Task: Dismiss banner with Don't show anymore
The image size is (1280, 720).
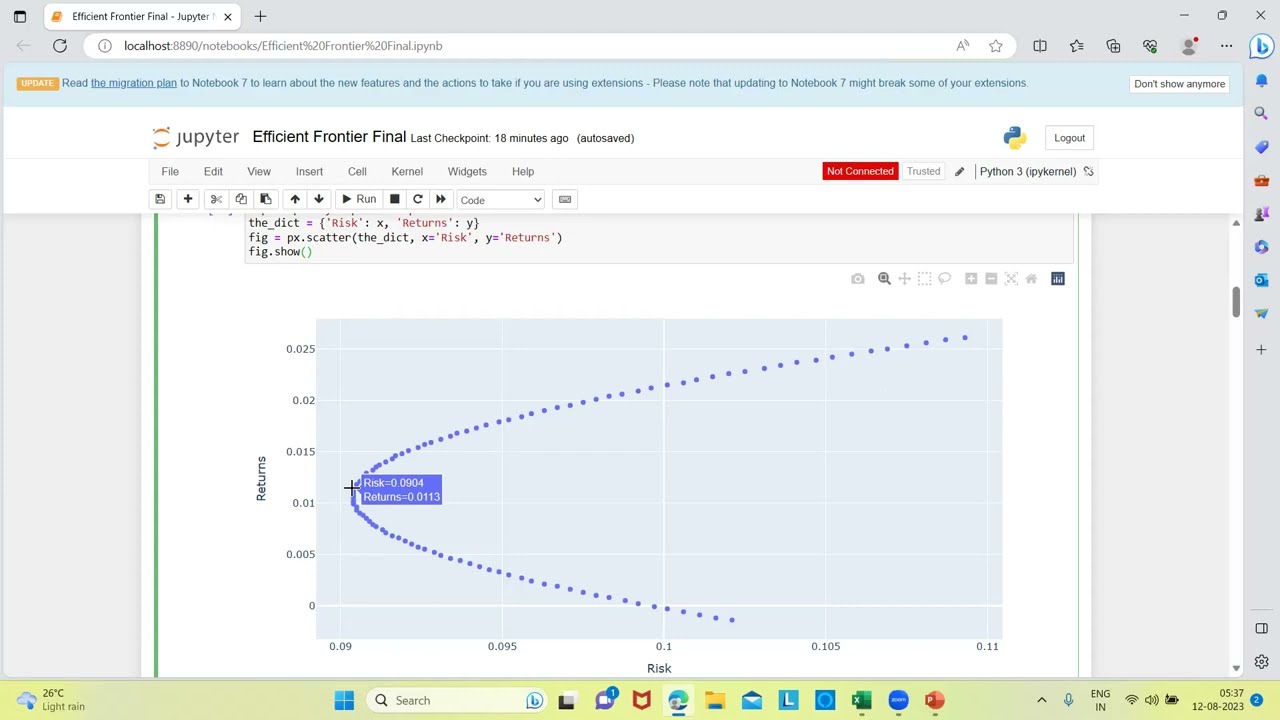Action: [1179, 83]
